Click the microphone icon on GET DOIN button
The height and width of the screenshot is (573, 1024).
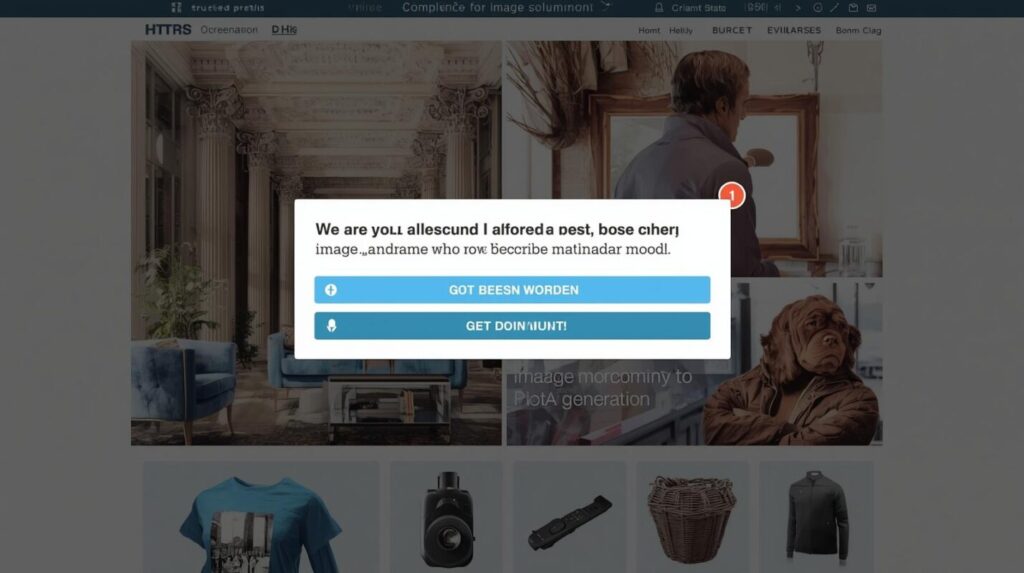tap(332, 325)
